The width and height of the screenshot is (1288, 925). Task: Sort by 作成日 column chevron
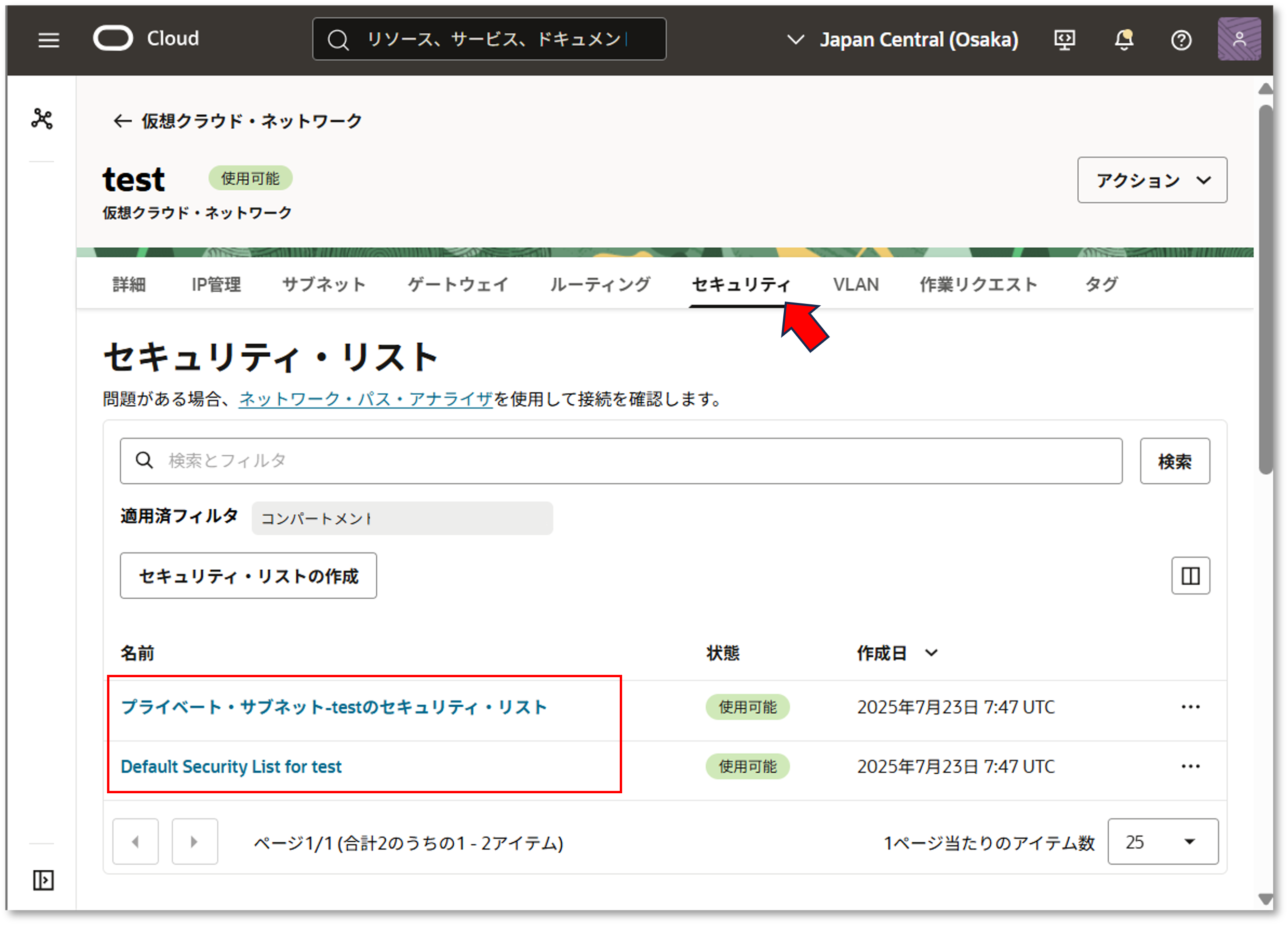931,653
